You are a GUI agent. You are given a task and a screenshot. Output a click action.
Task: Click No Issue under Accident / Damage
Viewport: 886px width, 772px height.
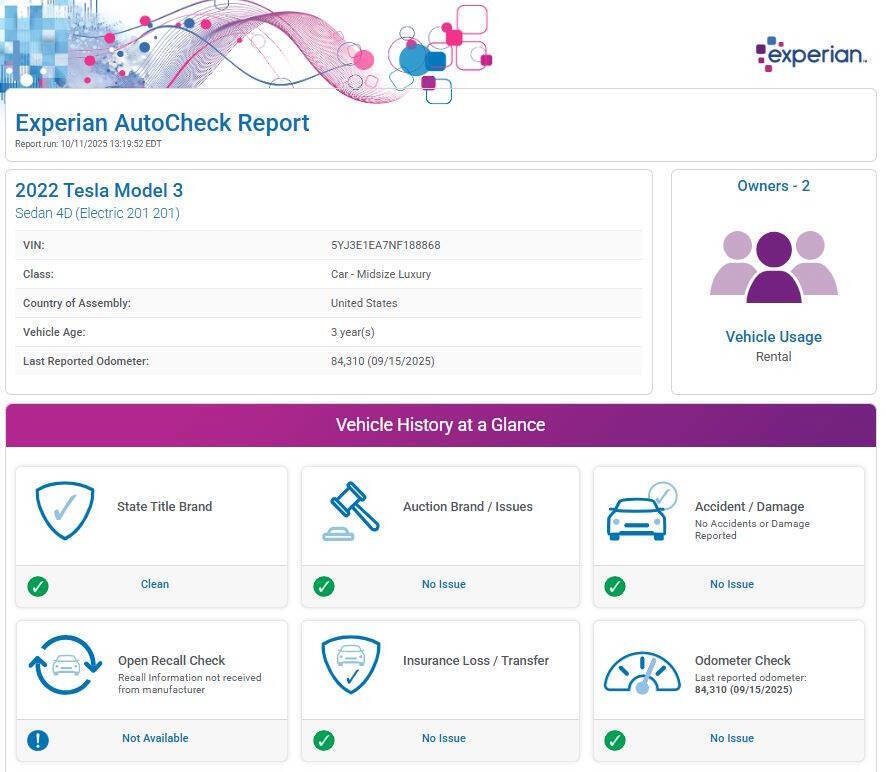point(731,584)
